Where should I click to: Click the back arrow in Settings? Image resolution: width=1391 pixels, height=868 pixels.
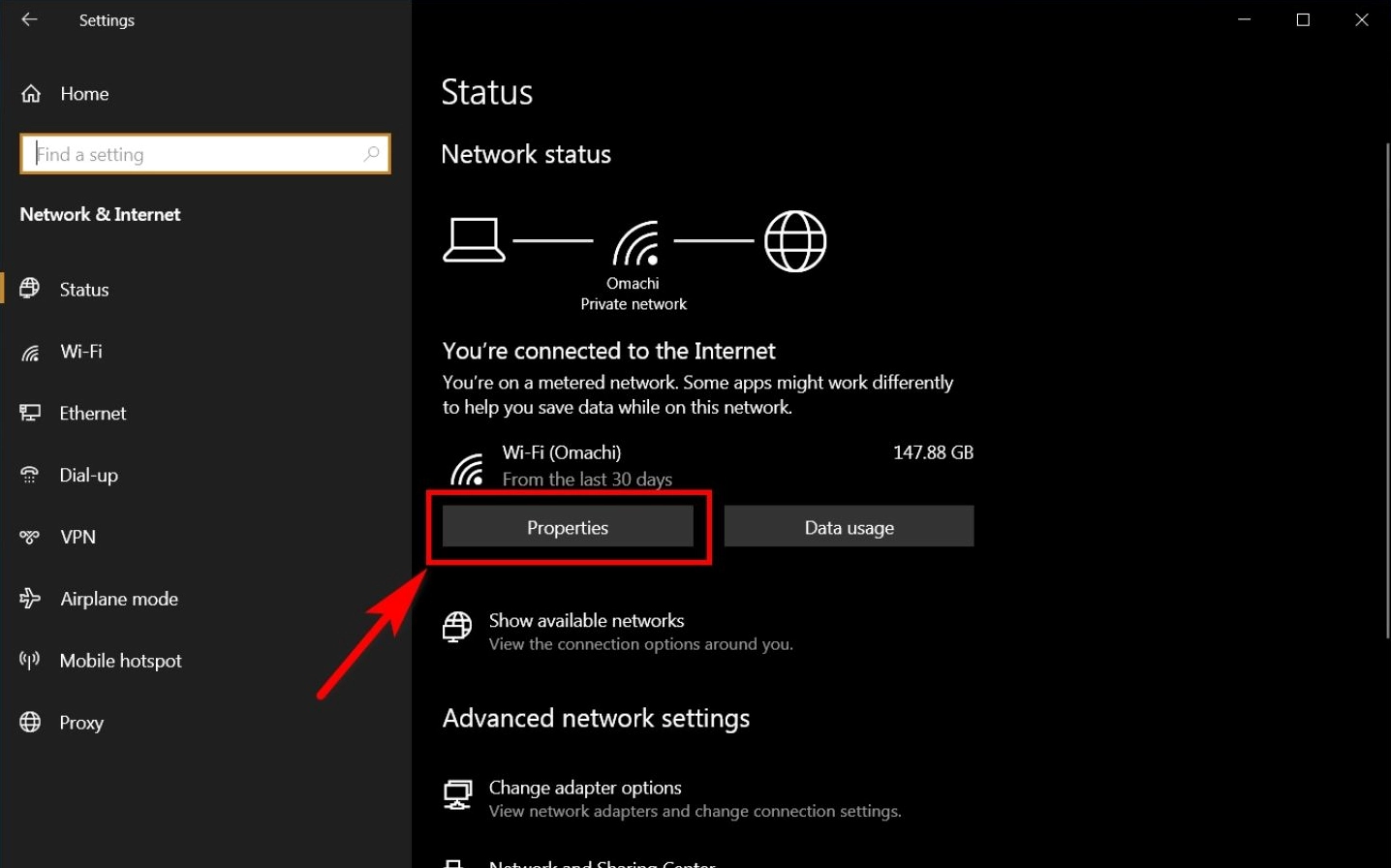click(28, 19)
